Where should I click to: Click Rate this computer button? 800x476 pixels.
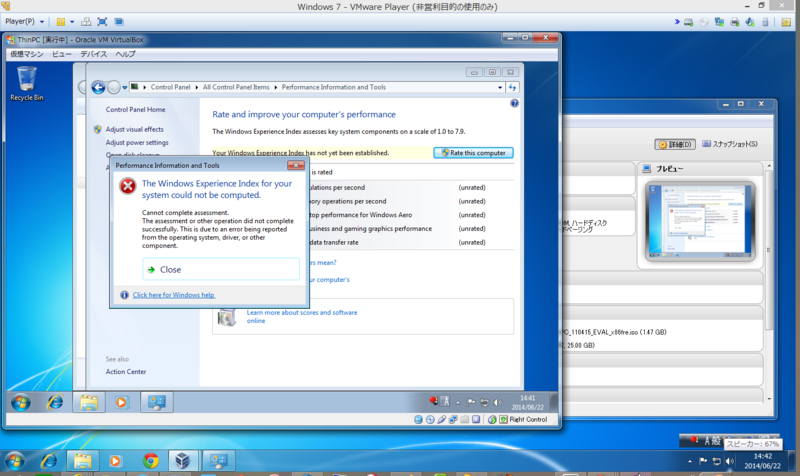[x=473, y=153]
